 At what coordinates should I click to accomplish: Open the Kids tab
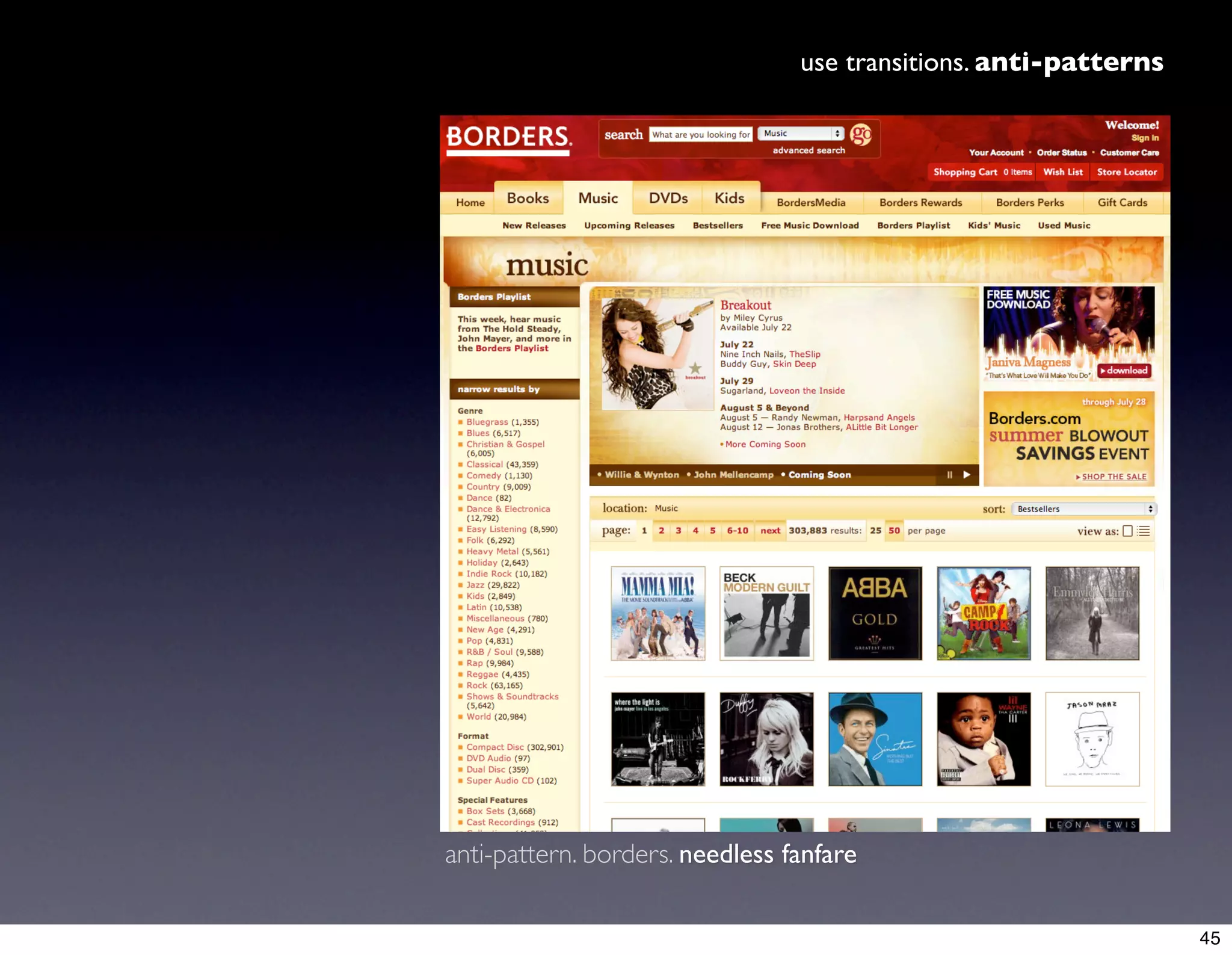730,198
